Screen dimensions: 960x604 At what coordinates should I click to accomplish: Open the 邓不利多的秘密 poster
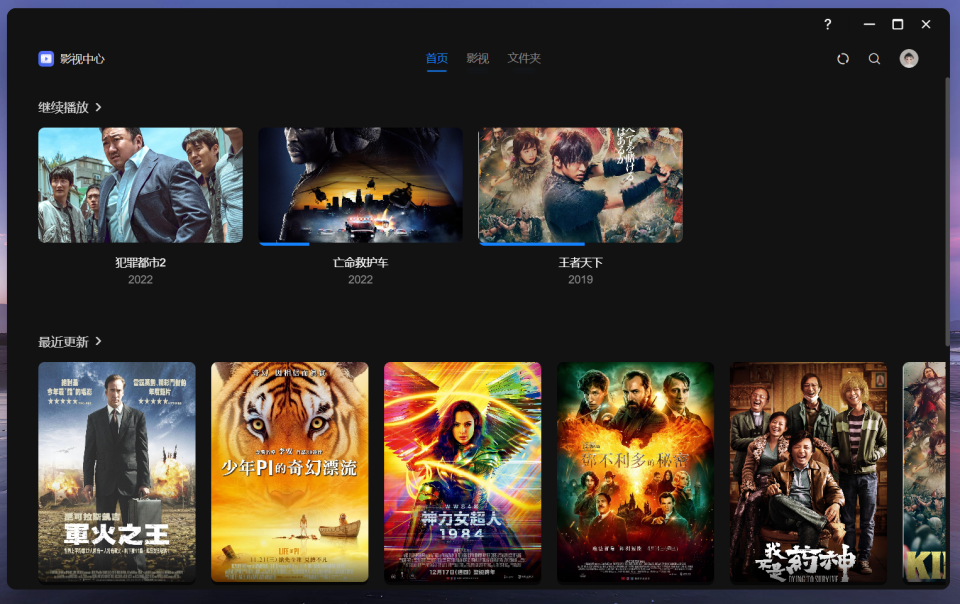click(x=636, y=472)
